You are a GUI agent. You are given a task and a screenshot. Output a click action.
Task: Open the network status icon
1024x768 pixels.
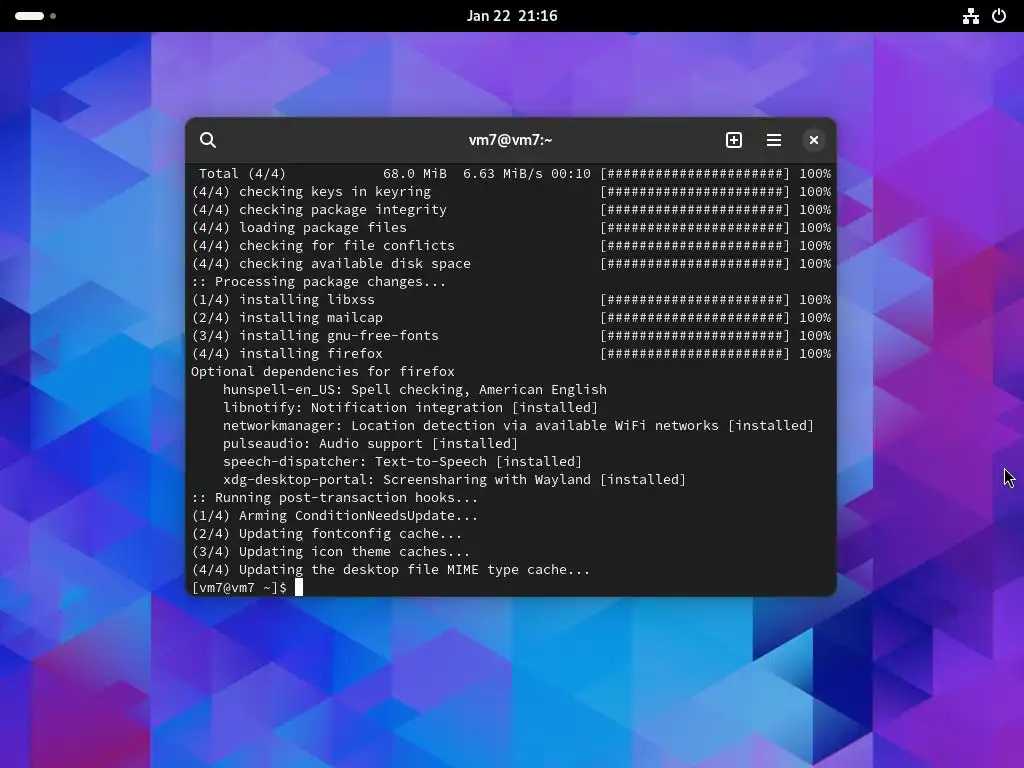(x=971, y=16)
